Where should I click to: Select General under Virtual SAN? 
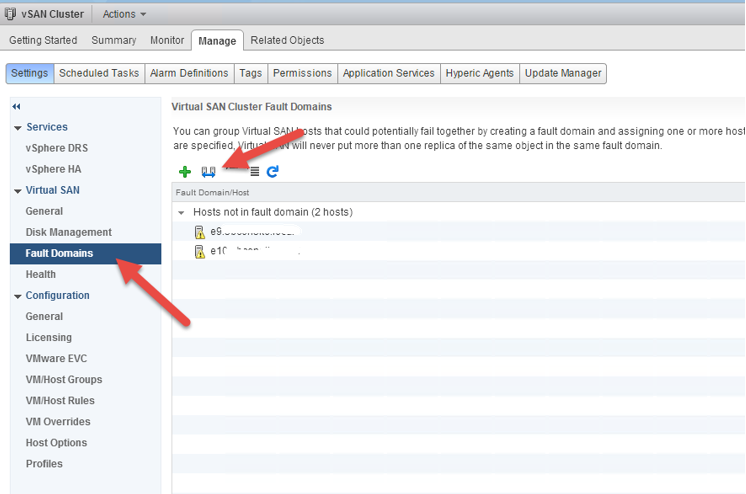[44, 211]
